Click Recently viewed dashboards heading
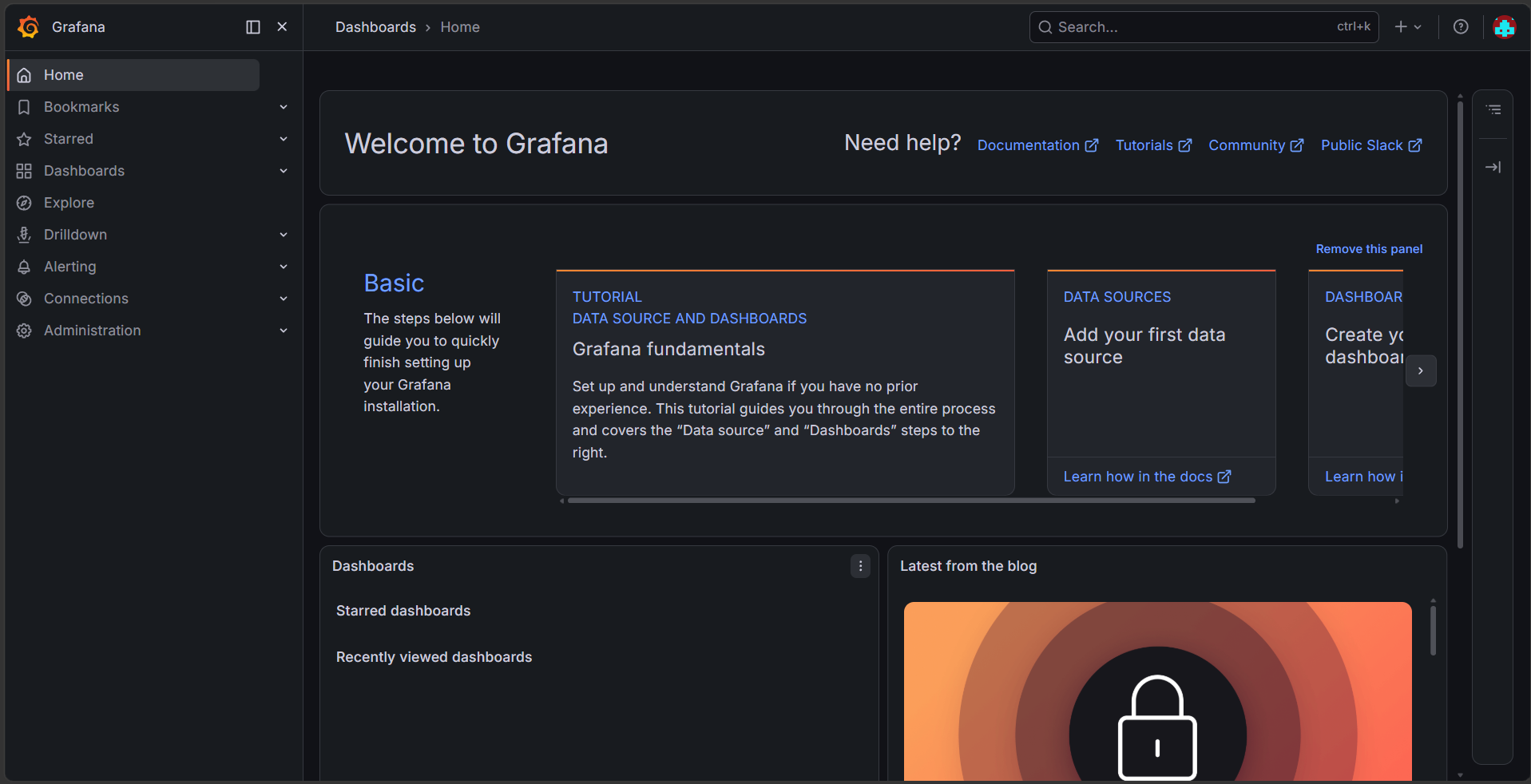The image size is (1531, 784). coord(434,657)
